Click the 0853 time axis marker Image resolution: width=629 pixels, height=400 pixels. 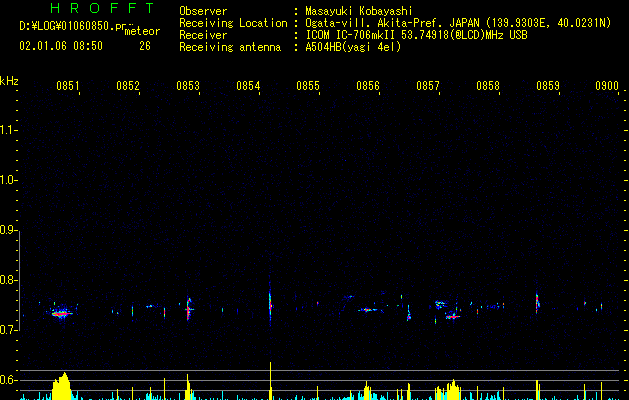pos(188,86)
